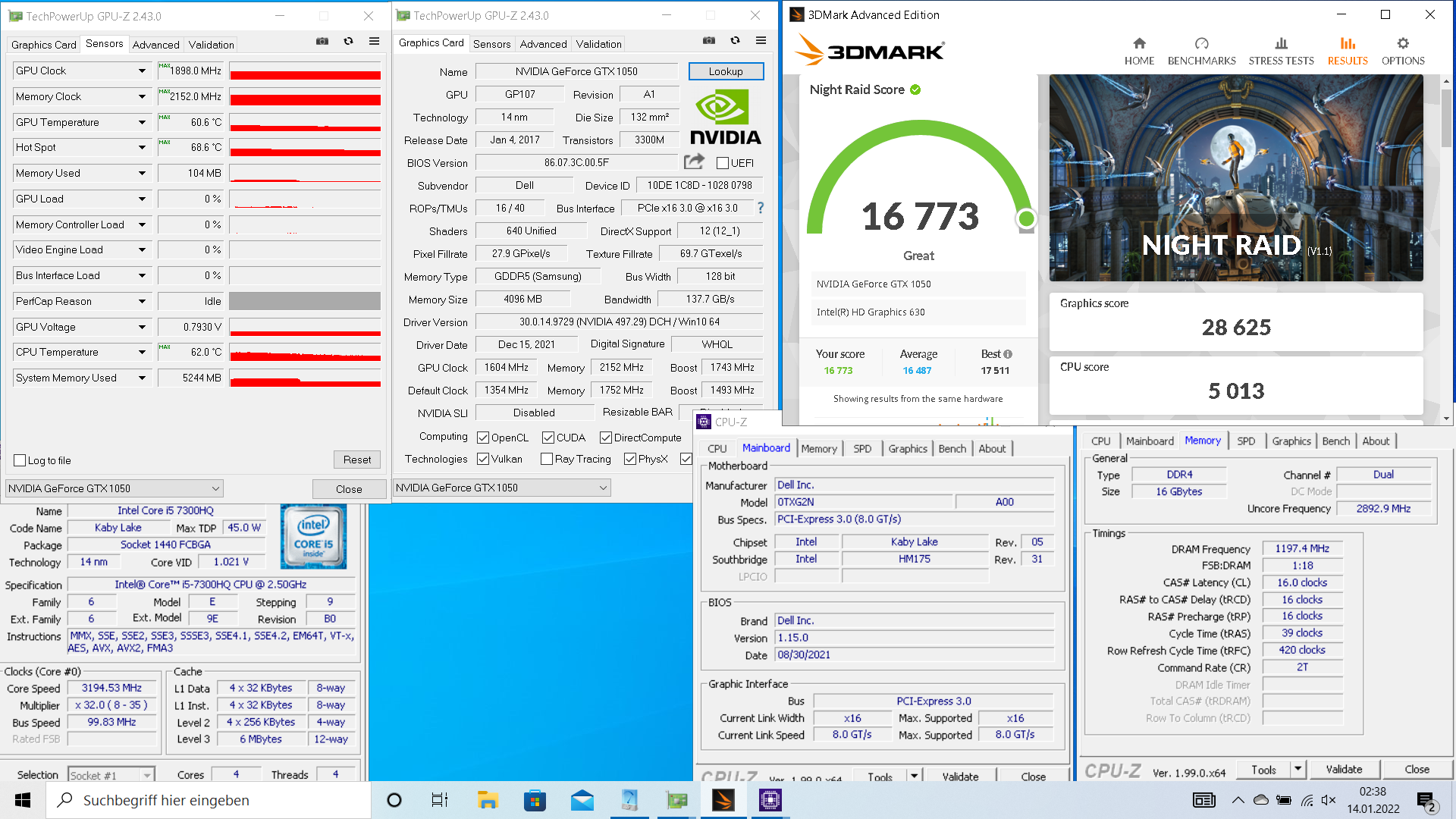Toggle DirectCompute checkbox
The width and height of the screenshot is (1456, 819).
606,438
